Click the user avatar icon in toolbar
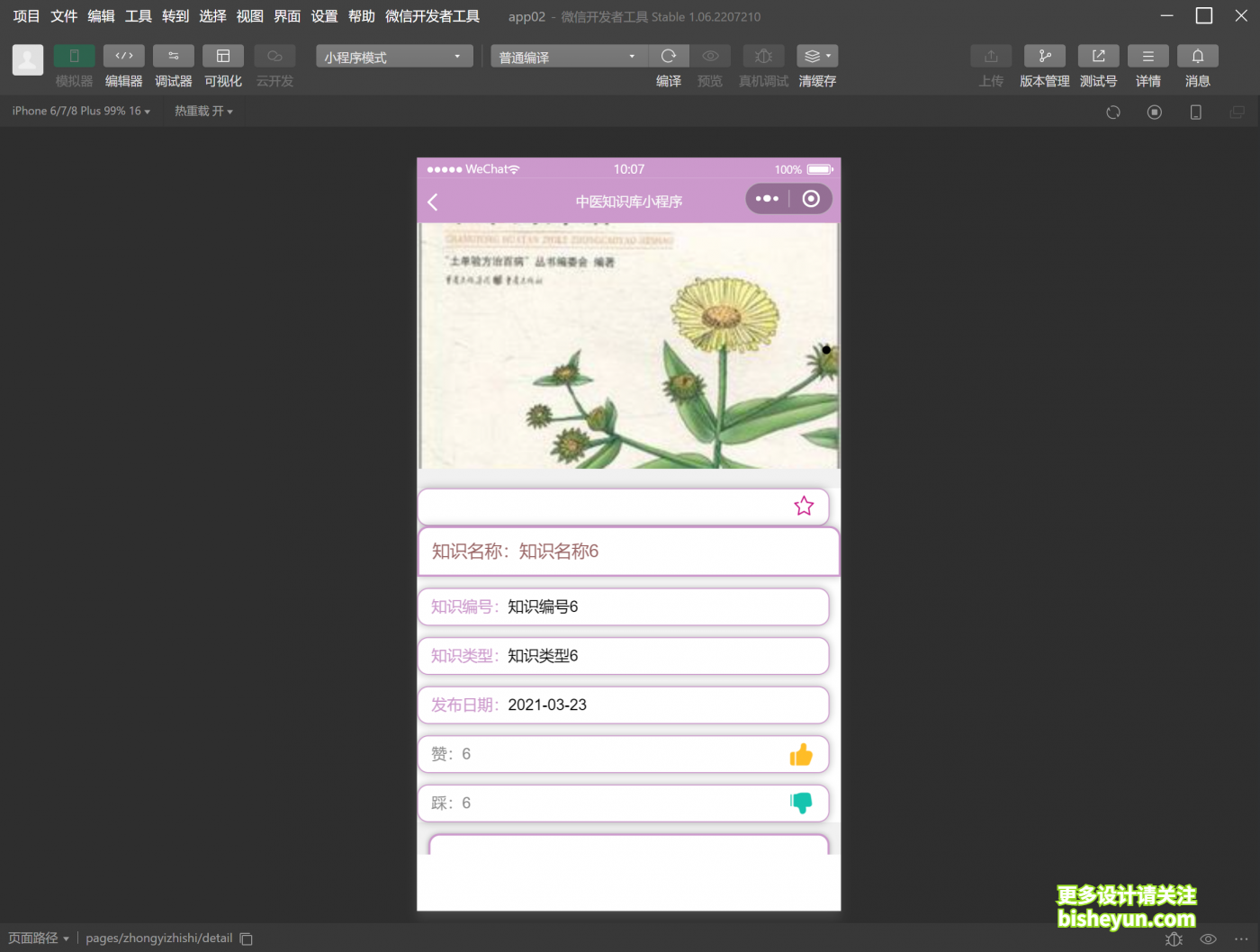Screen dimensions: 1260x952 [28, 60]
